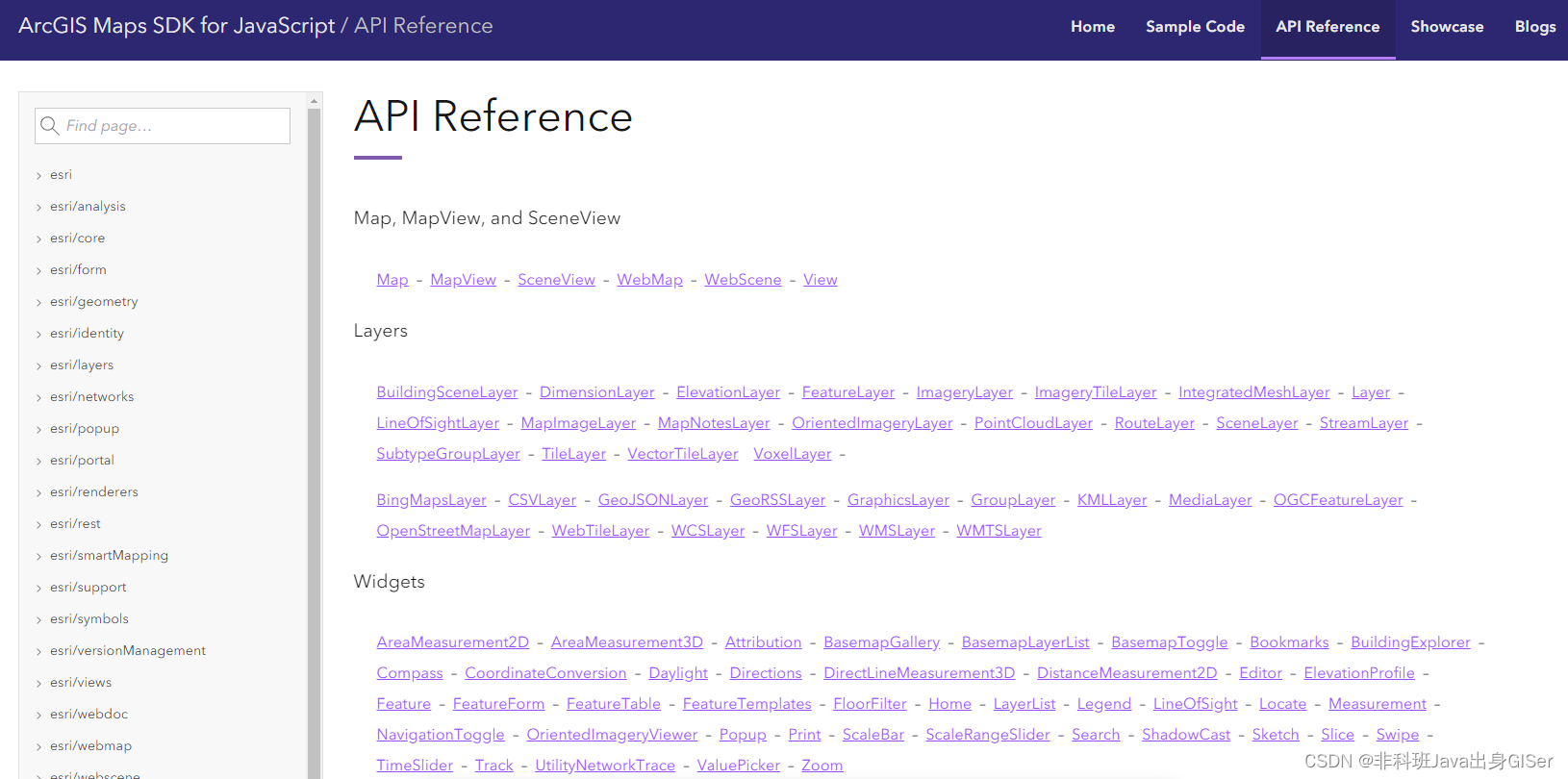Open the FeatureLayer link
This screenshot has height=779, width=1568.
click(848, 392)
